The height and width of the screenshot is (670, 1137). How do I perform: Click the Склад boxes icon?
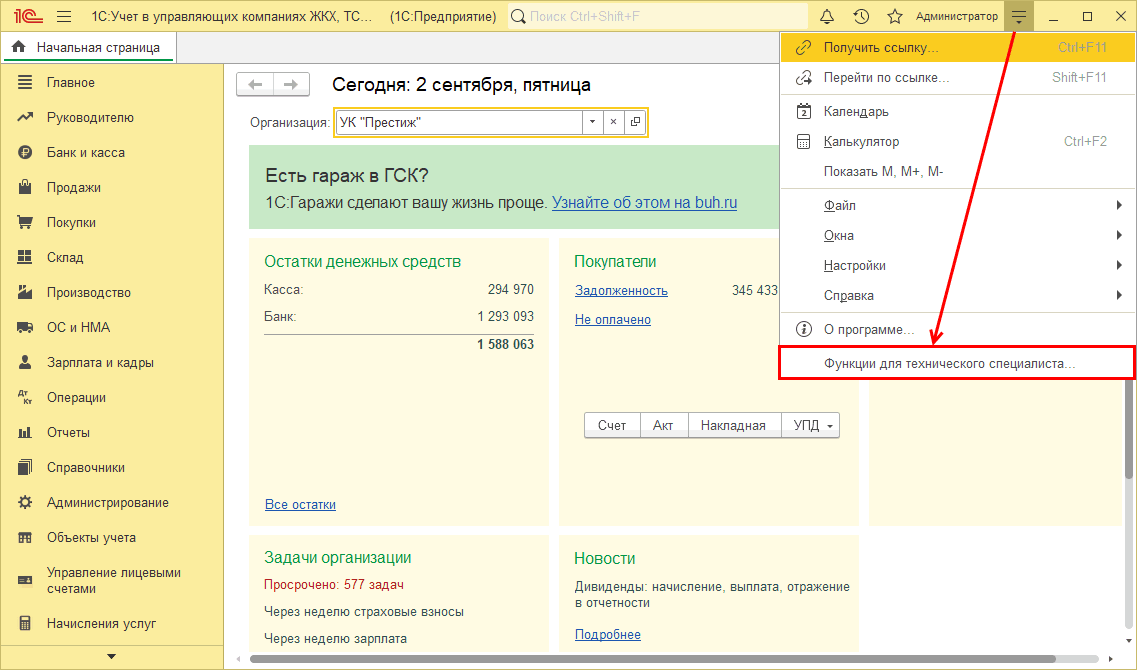point(25,257)
